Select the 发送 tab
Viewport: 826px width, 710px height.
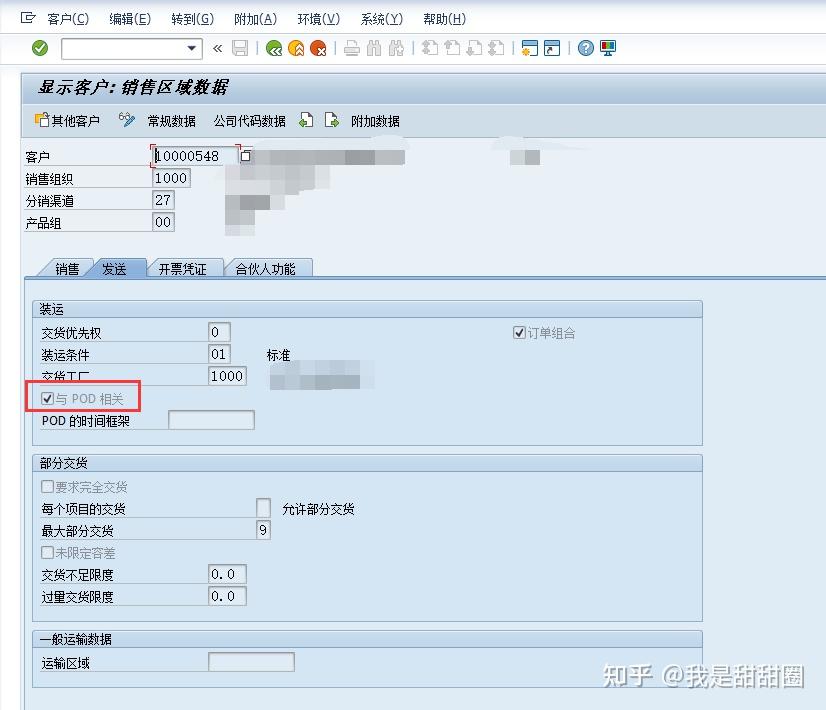(117, 268)
